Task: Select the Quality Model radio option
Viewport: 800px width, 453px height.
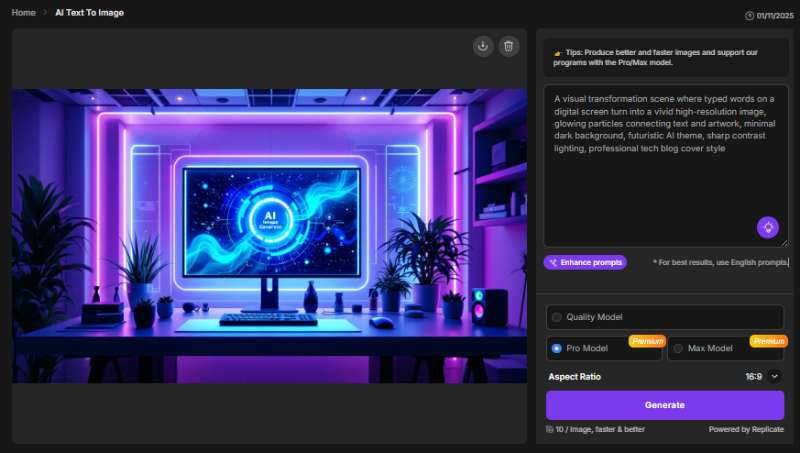Action: click(557, 317)
